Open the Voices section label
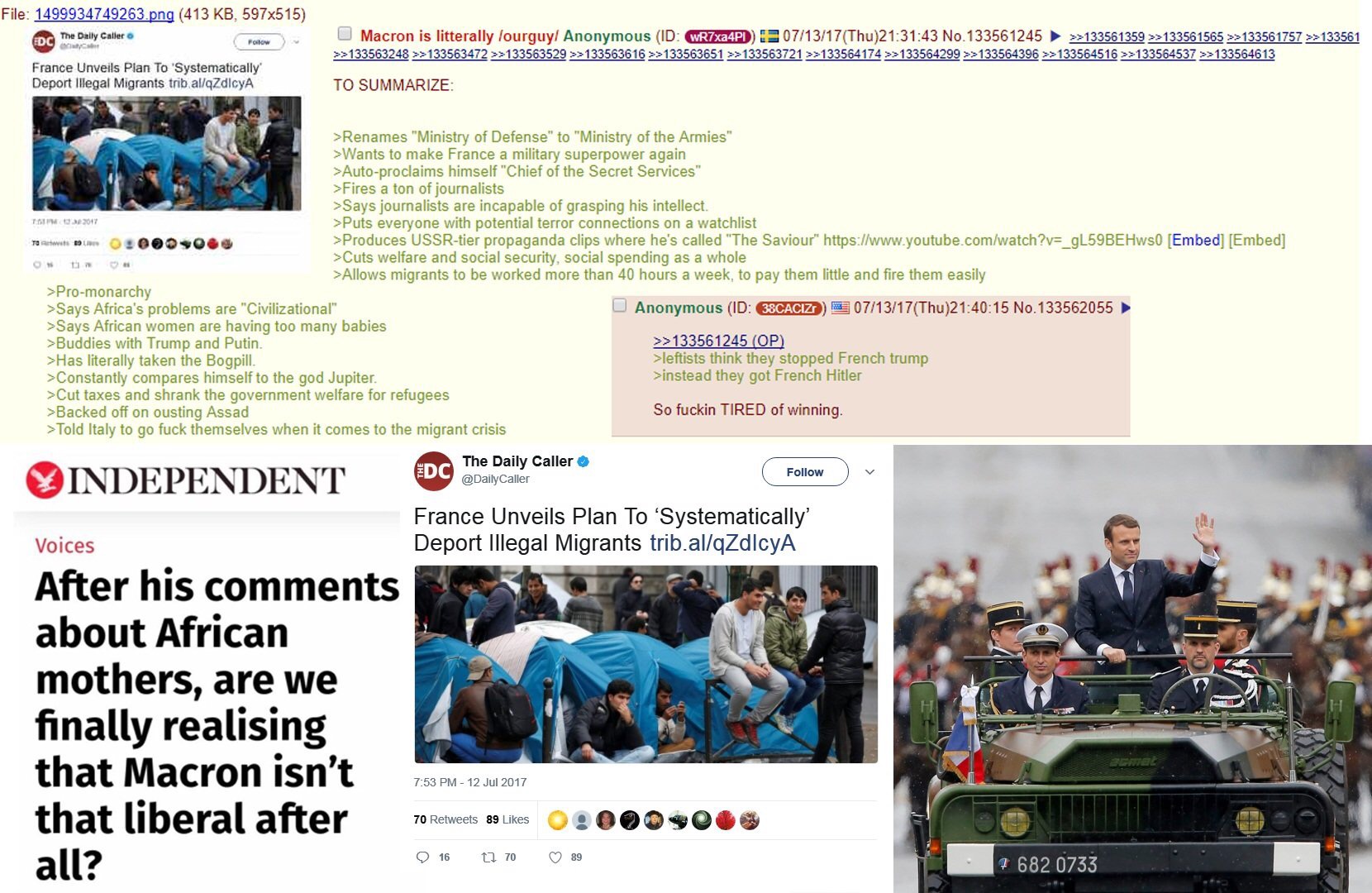 click(x=64, y=546)
